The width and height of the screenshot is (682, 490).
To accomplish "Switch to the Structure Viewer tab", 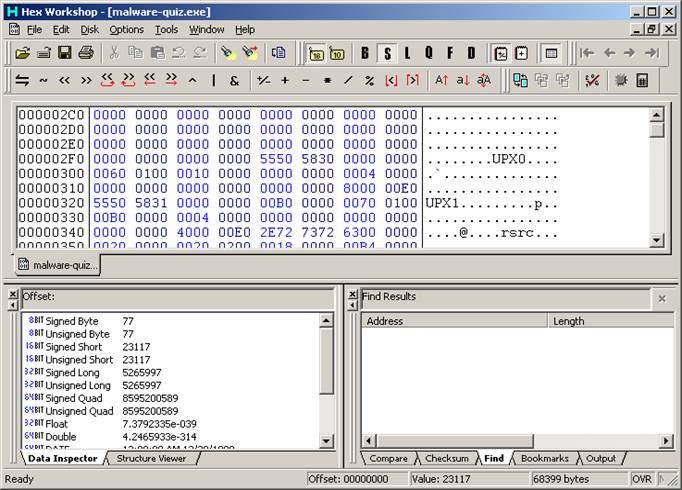I will (x=151, y=458).
